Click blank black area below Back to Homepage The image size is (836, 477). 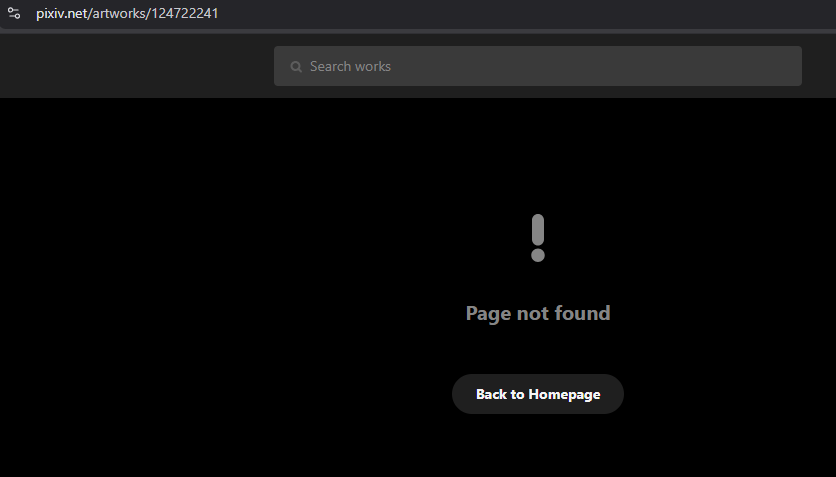point(537,447)
